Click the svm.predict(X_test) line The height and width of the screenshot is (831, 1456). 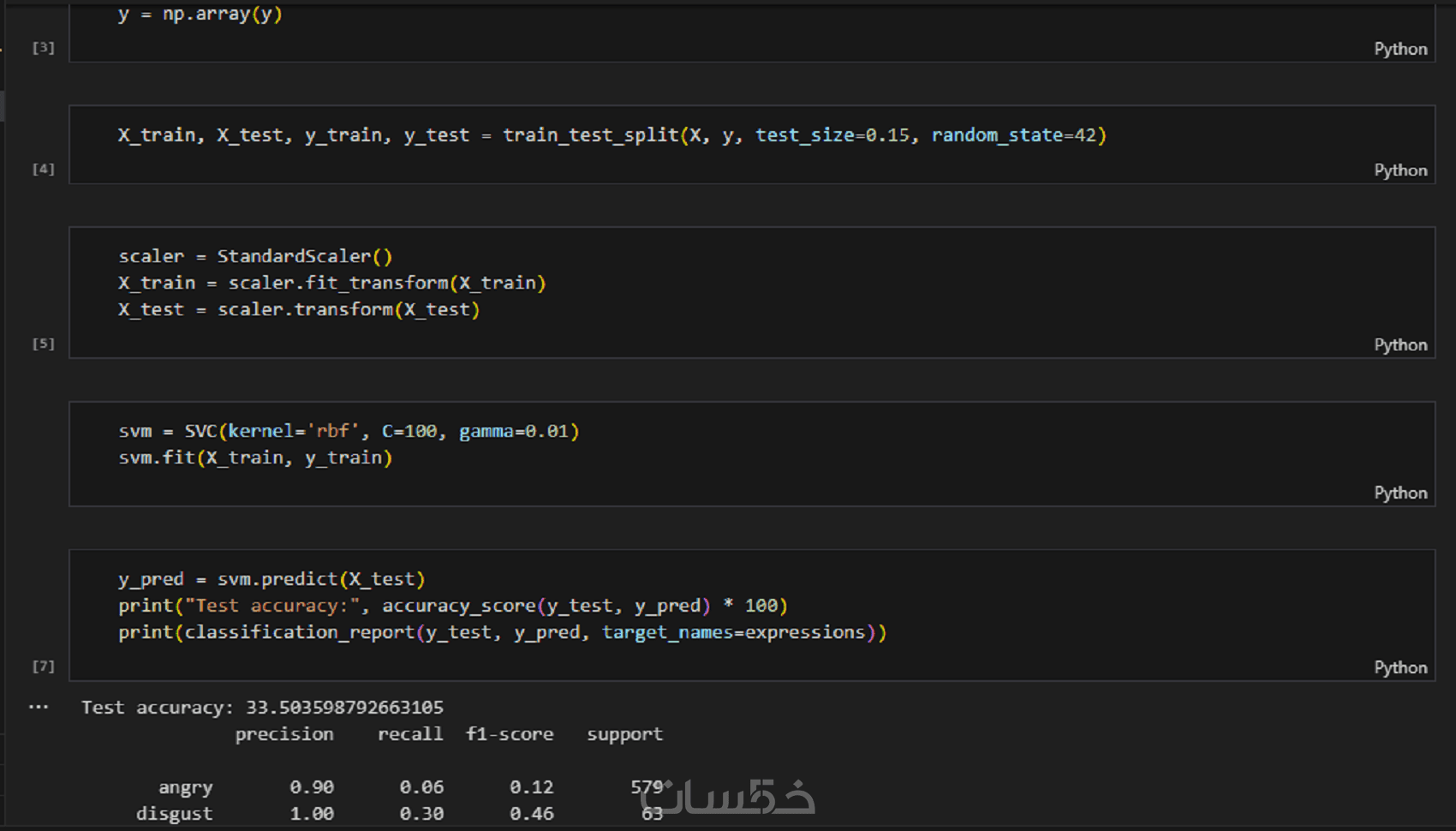pos(272,580)
